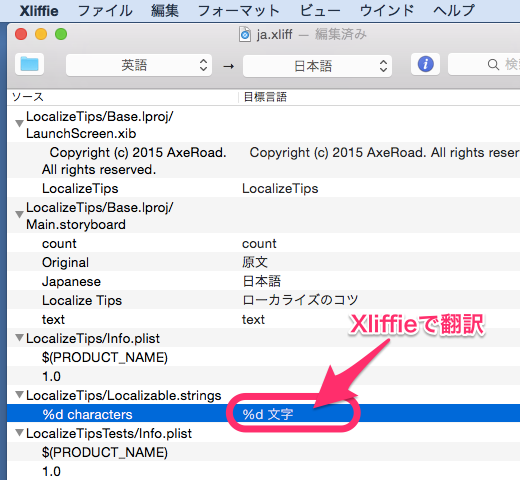Select $(PRODUCT_NAME) under LocalizeTipsTests/Info.plist

pyautogui.click(x=105, y=452)
